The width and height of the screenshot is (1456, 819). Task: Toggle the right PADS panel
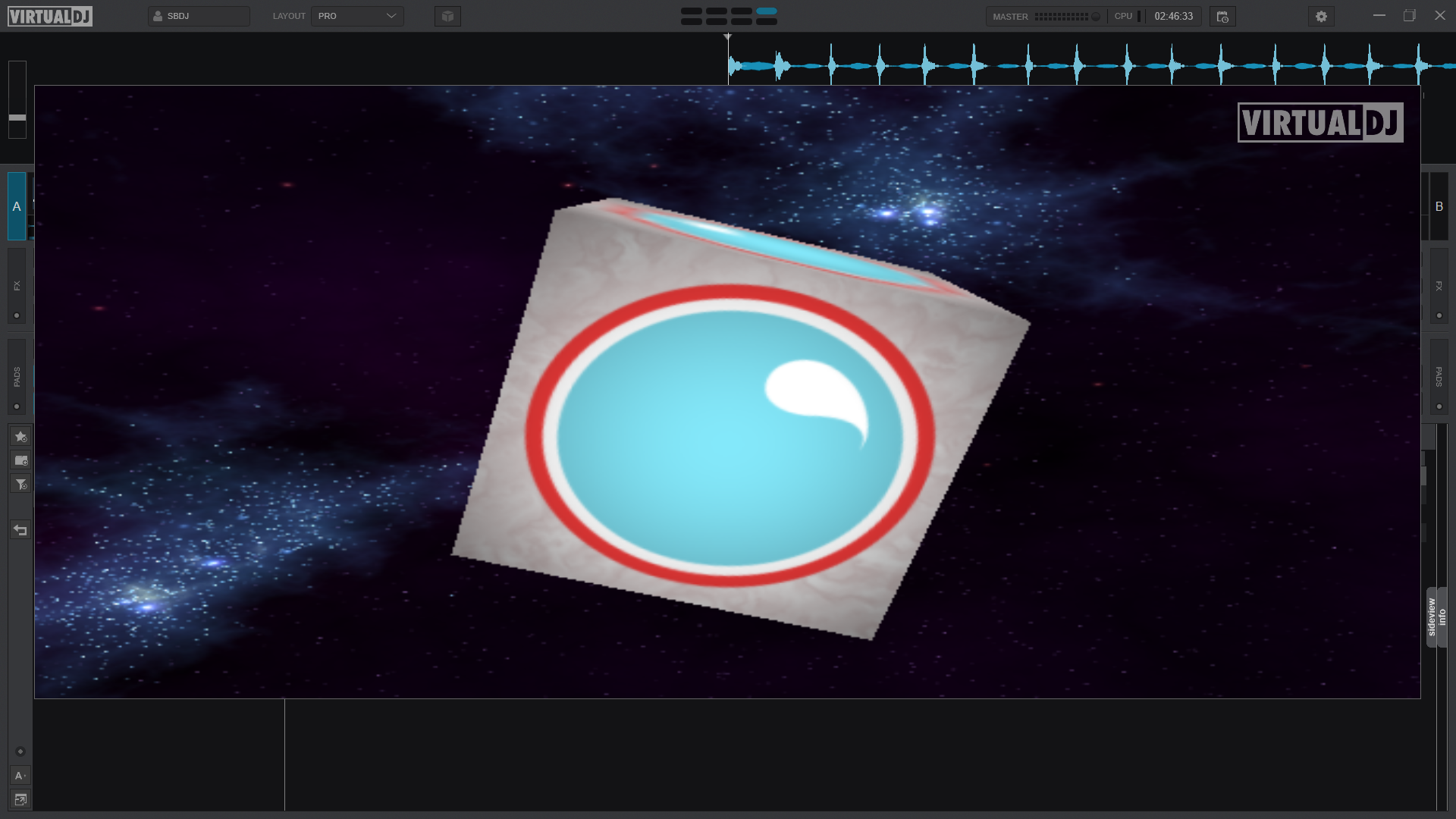pos(1439,377)
